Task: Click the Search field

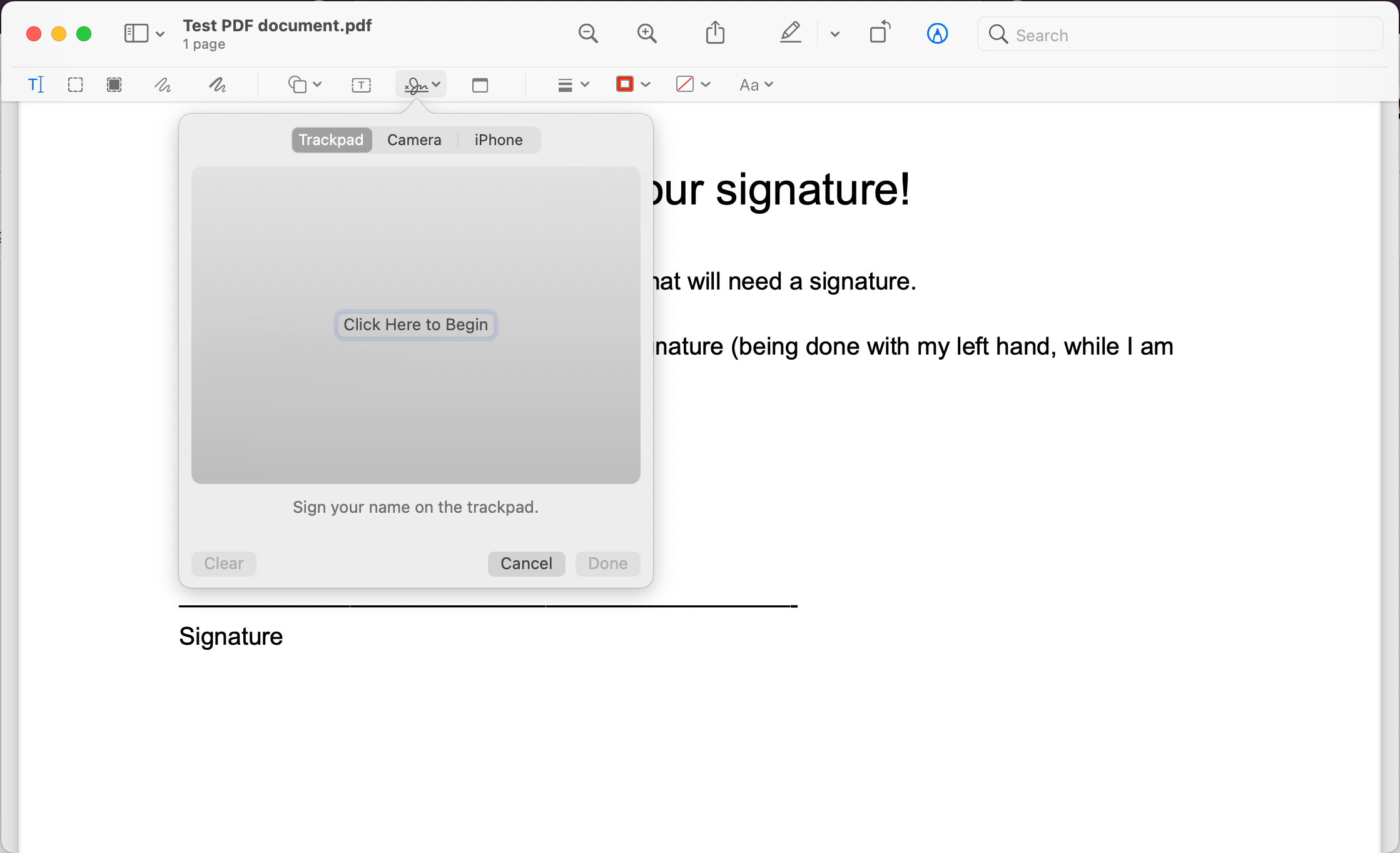Action: click(x=1180, y=34)
